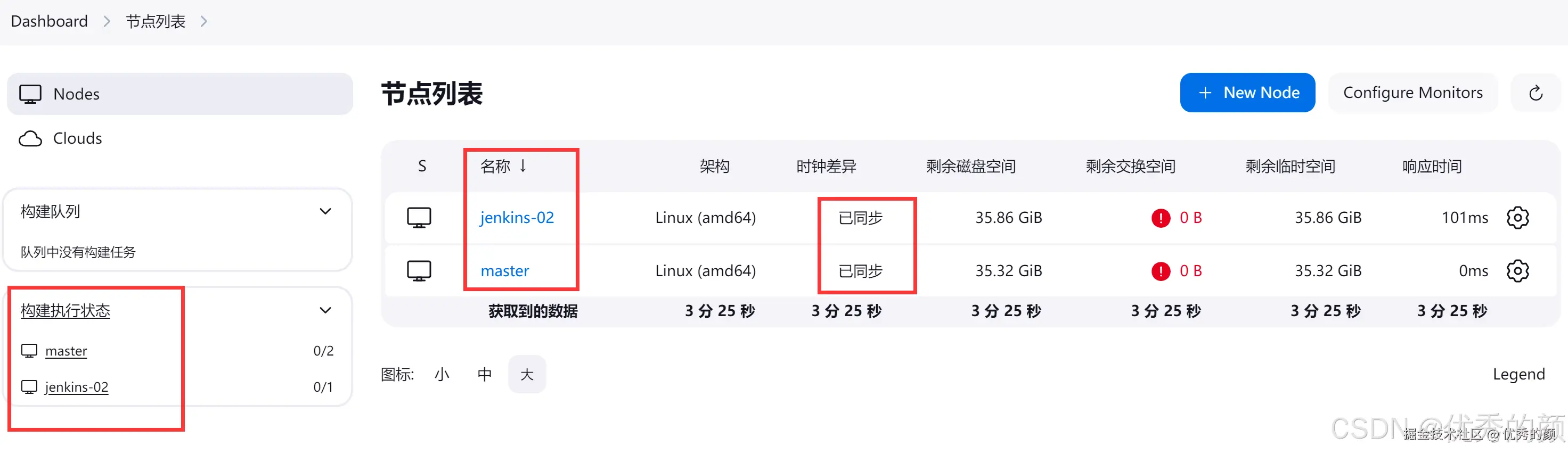Click Configure Monitors button
Image resolution: width=1568 pixels, height=454 pixels.
pyautogui.click(x=1412, y=93)
